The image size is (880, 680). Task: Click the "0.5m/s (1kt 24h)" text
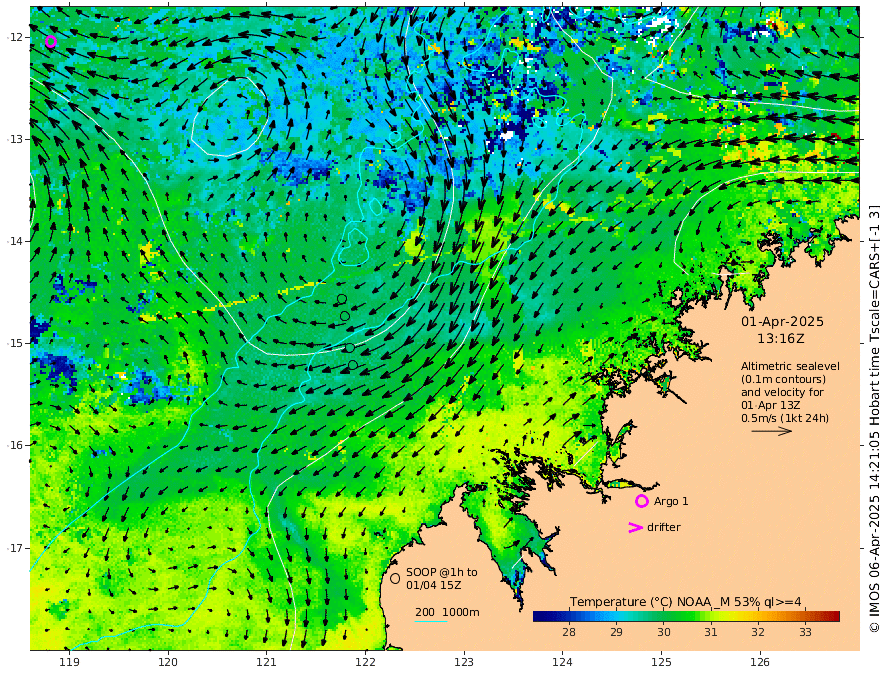785,418
